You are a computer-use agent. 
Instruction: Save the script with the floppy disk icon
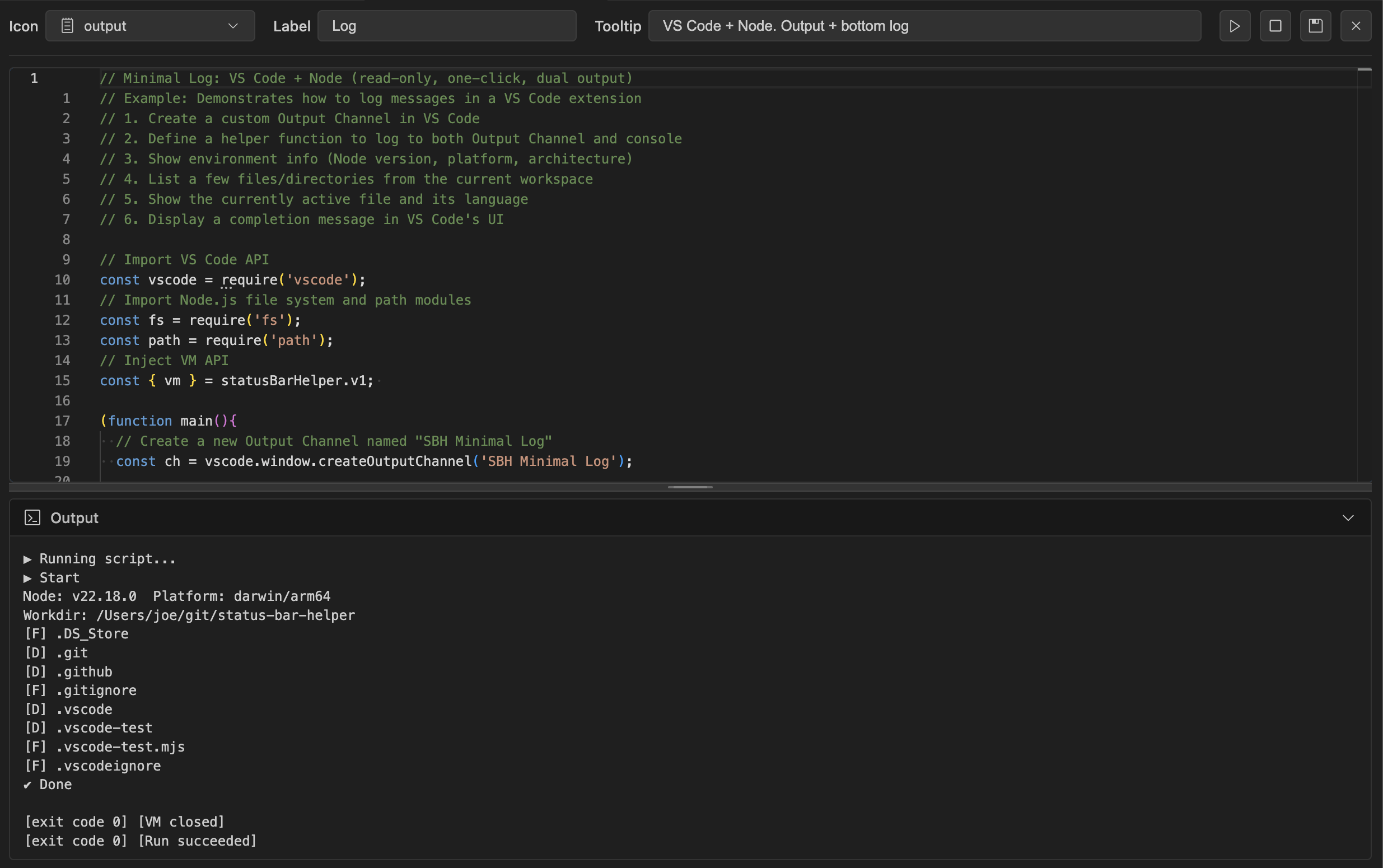click(1315, 26)
